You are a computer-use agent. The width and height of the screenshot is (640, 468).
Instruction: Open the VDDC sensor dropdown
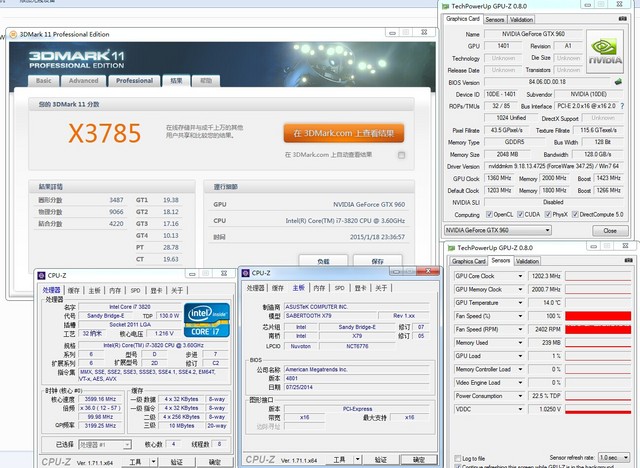(x=520, y=409)
